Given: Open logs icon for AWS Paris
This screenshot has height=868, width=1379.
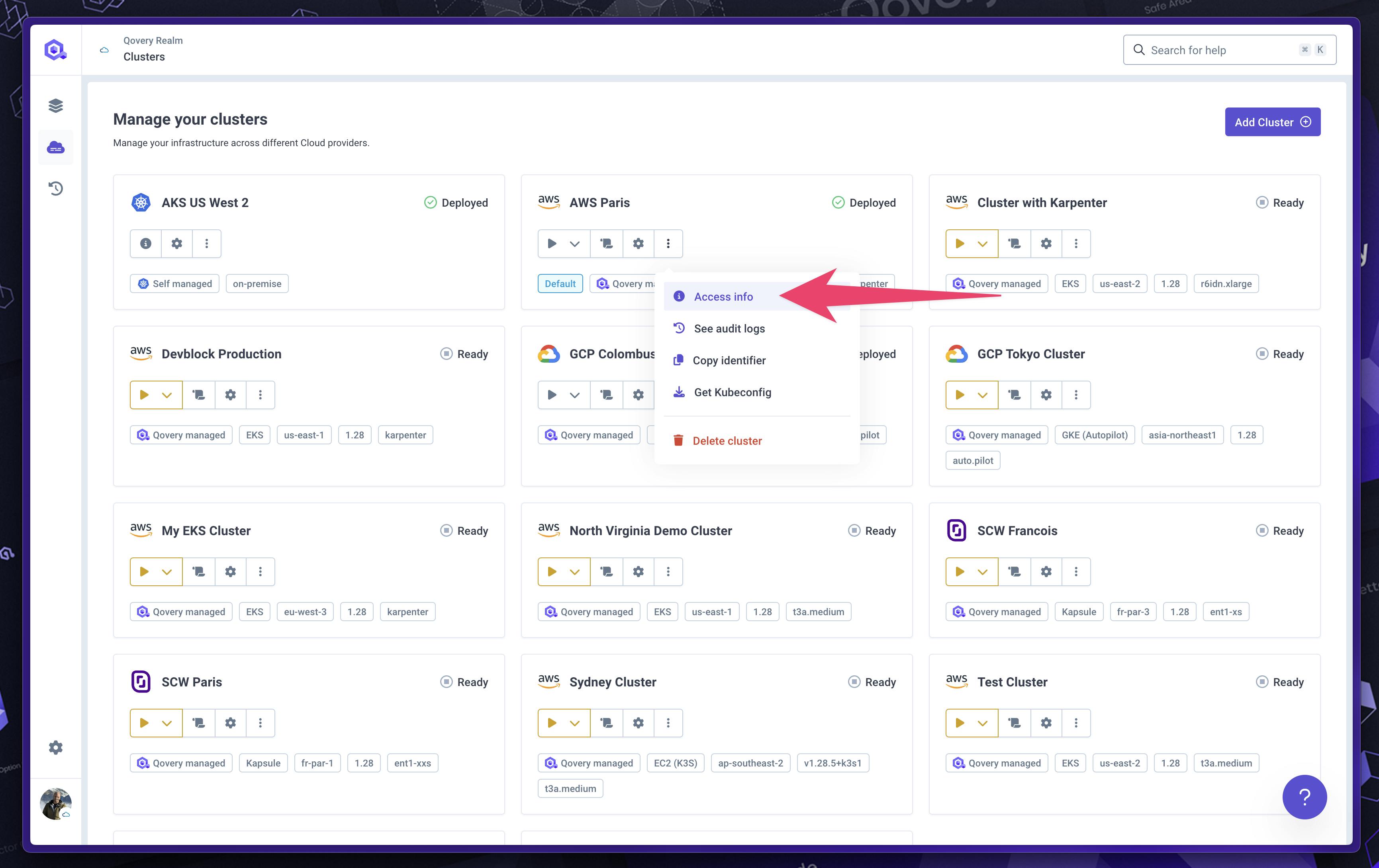Looking at the screenshot, I should [x=607, y=243].
